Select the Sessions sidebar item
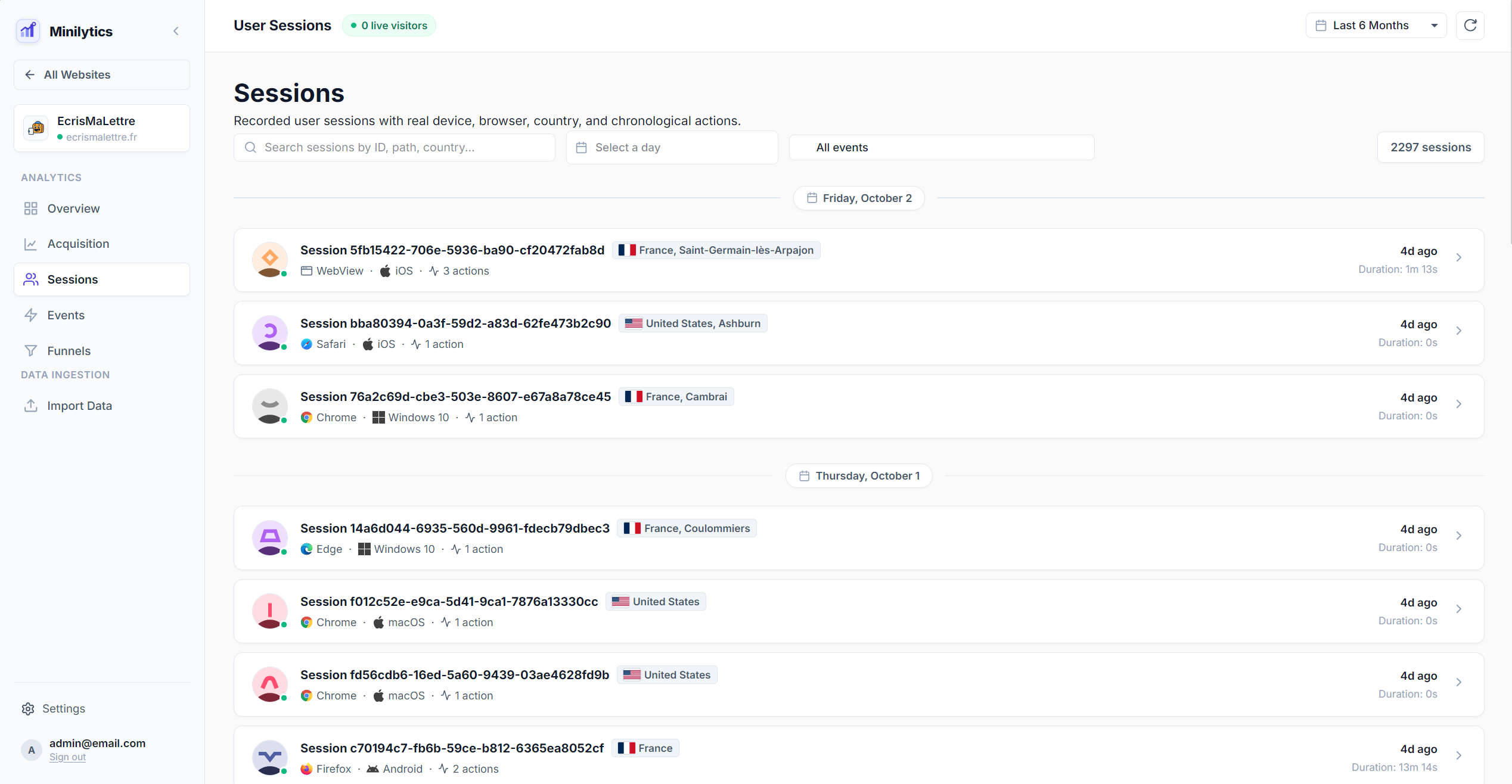This screenshot has width=1512, height=784. pos(102,279)
